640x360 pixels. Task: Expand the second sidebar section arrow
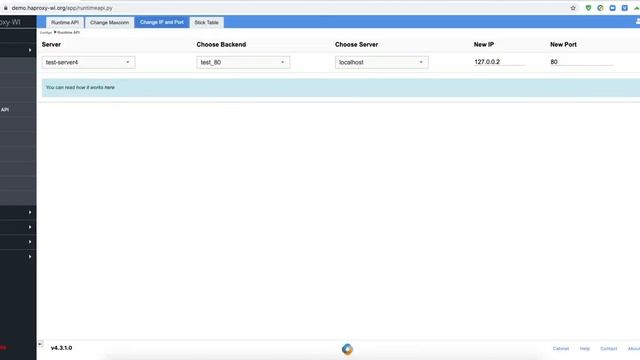30,212
